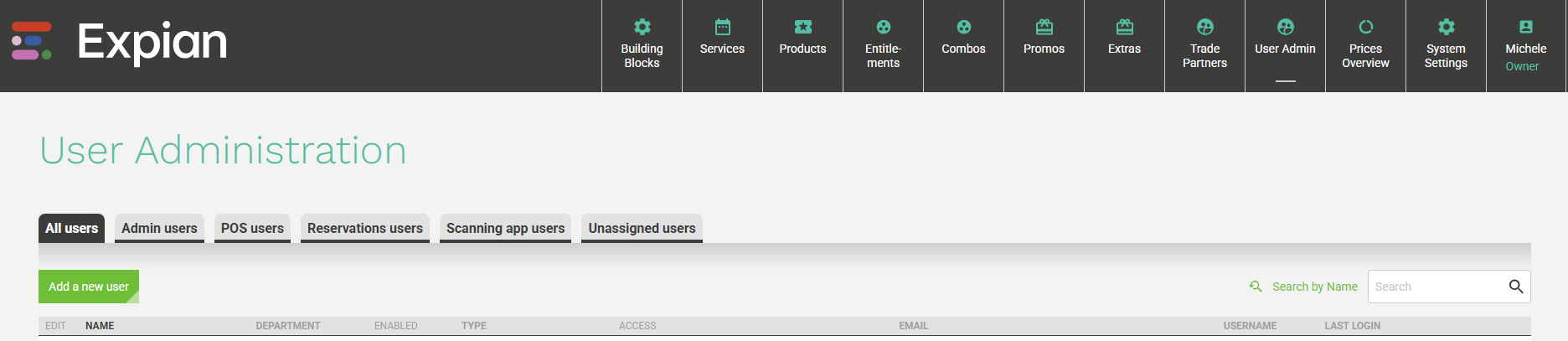The image size is (1568, 341).
Task: Click the magnifier in the search box
Action: 1515,287
